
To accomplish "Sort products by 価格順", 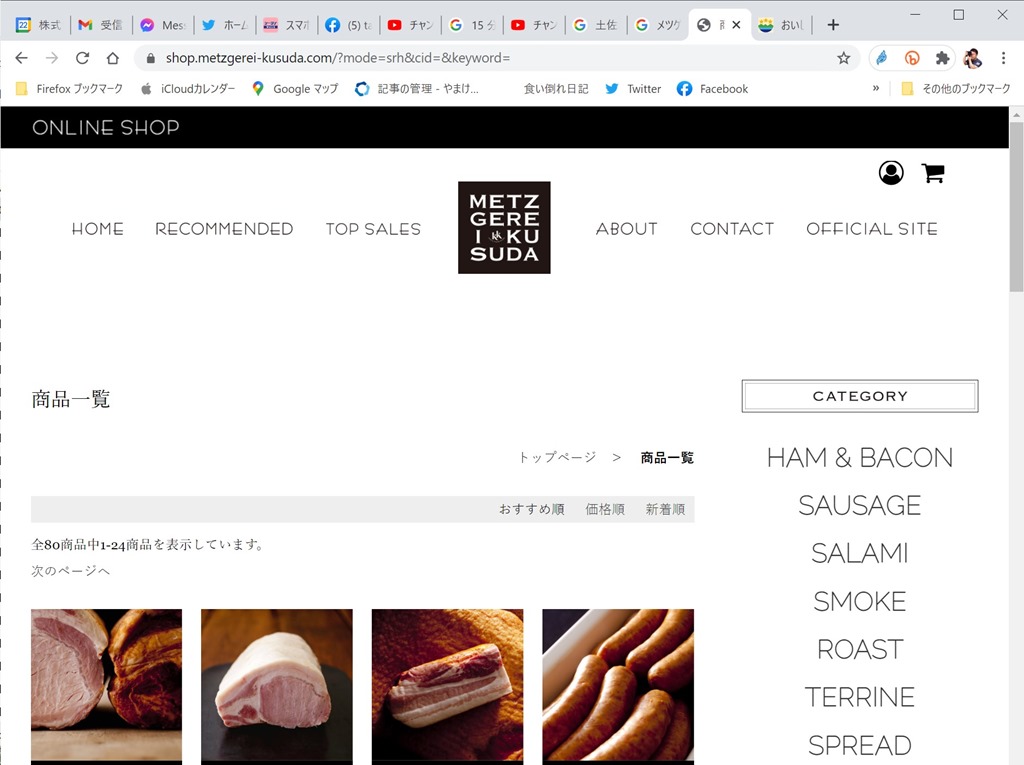I will click(605, 510).
